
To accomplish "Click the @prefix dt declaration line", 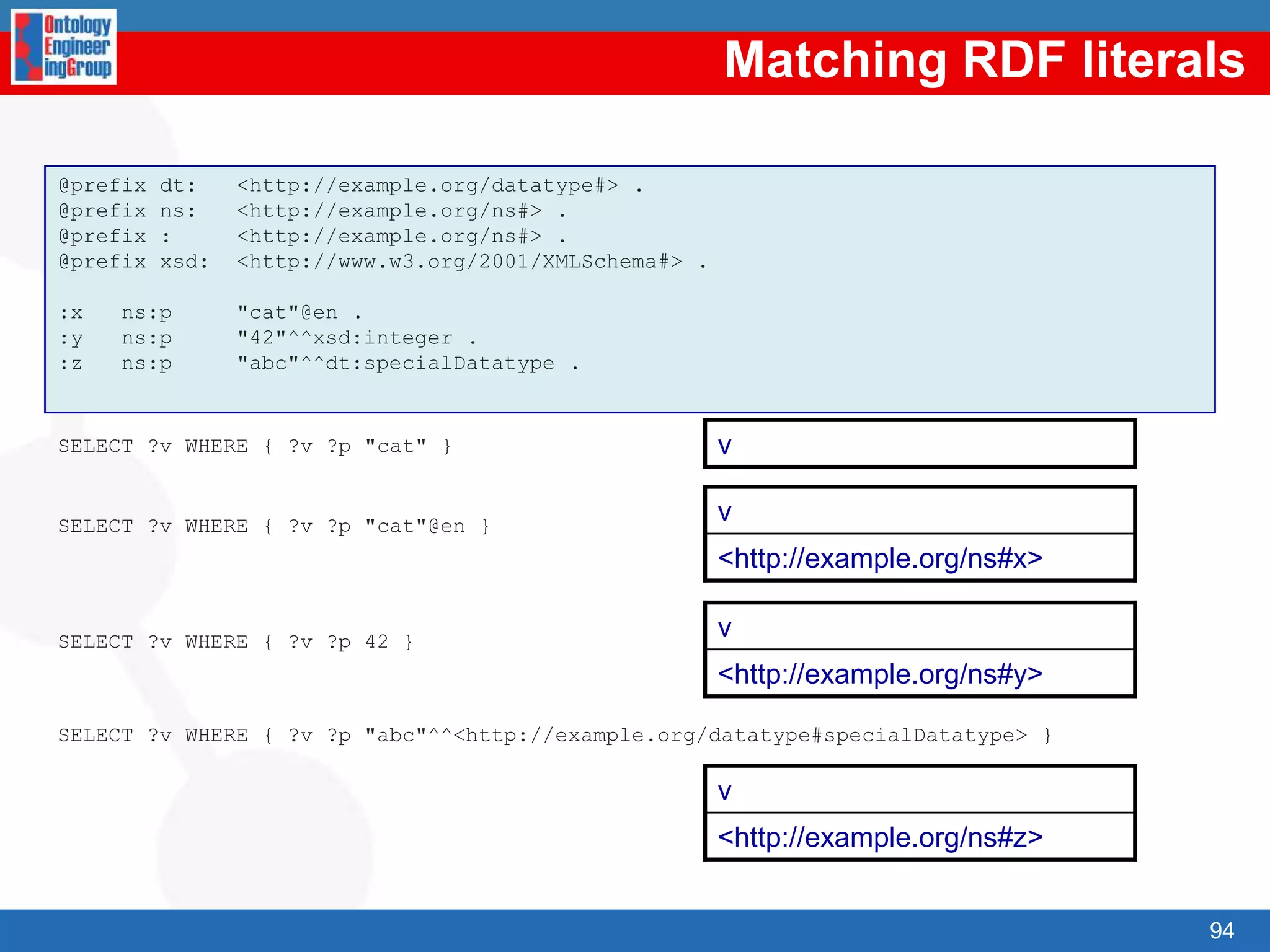I will pos(350,185).
